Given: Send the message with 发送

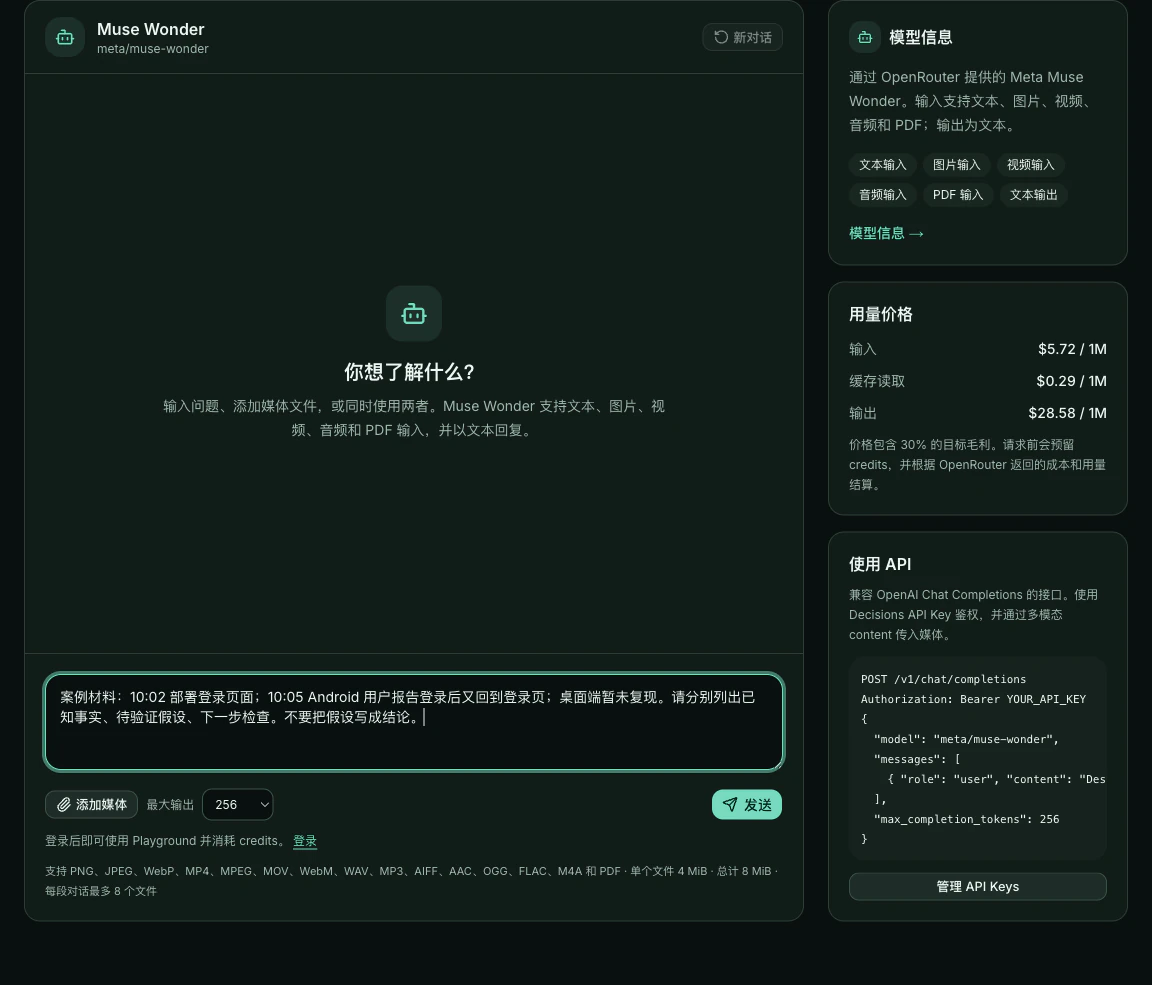Looking at the screenshot, I should pyautogui.click(x=746, y=804).
